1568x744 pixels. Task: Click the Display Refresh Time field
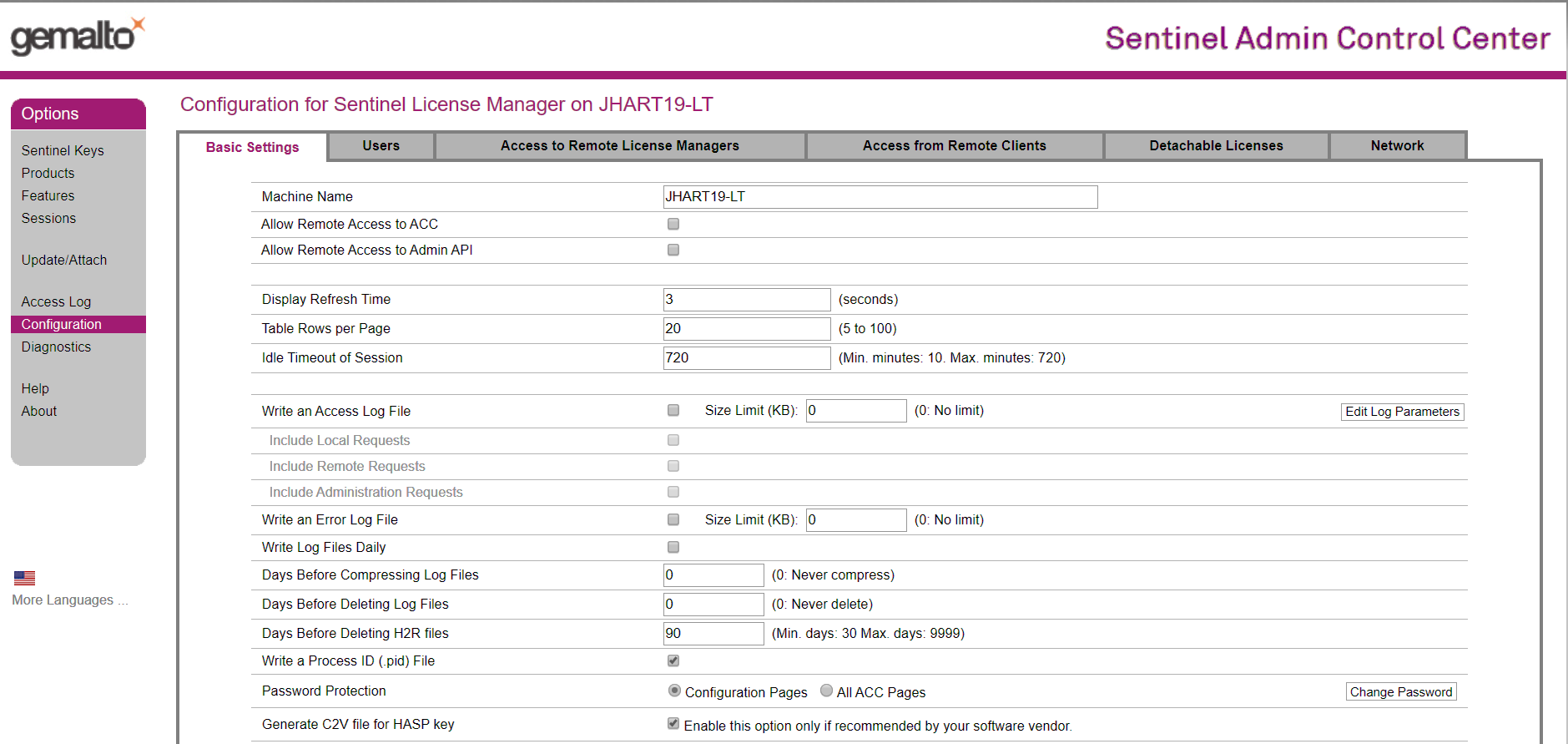click(747, 300)
